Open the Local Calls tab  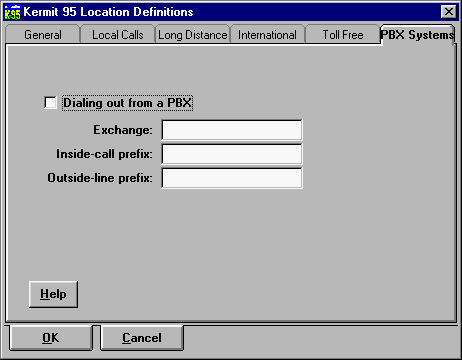point(118,35)
